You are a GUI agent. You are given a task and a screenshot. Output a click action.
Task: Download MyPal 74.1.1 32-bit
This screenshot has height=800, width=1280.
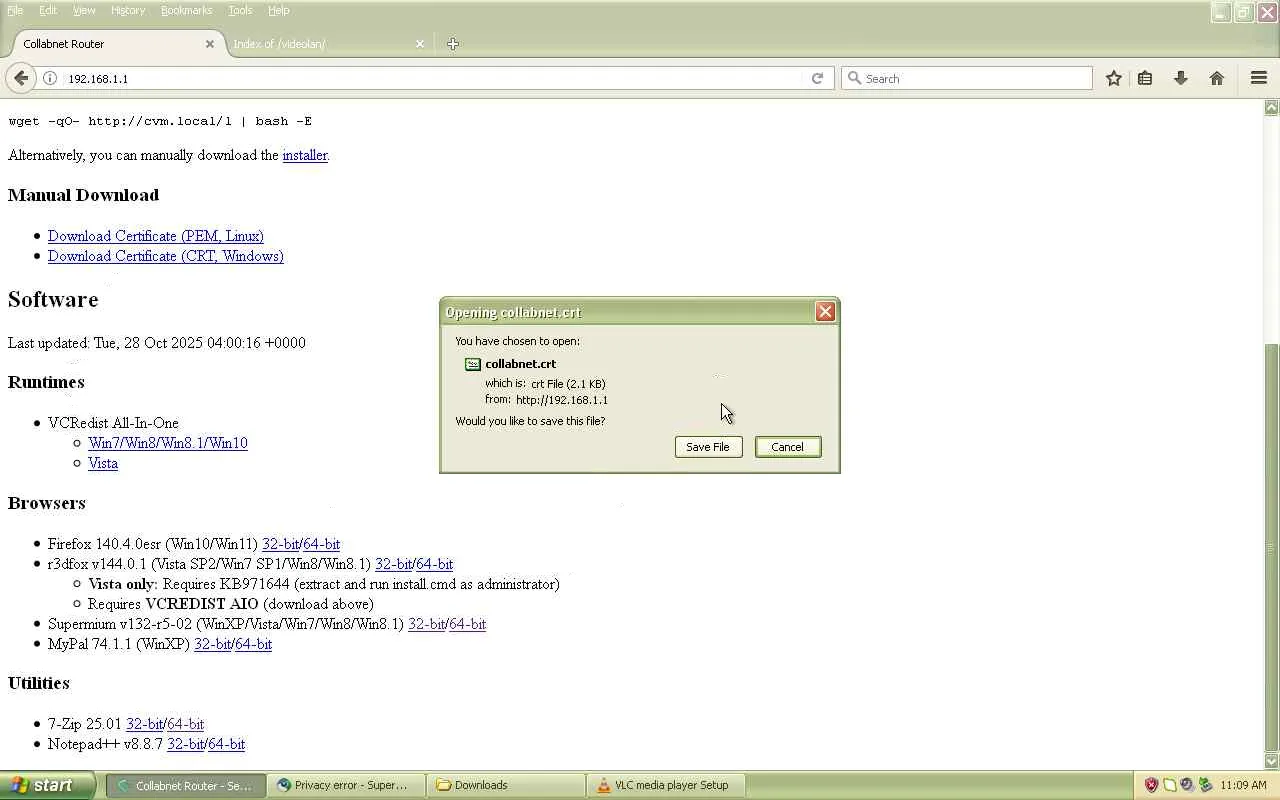click(212, 644)
